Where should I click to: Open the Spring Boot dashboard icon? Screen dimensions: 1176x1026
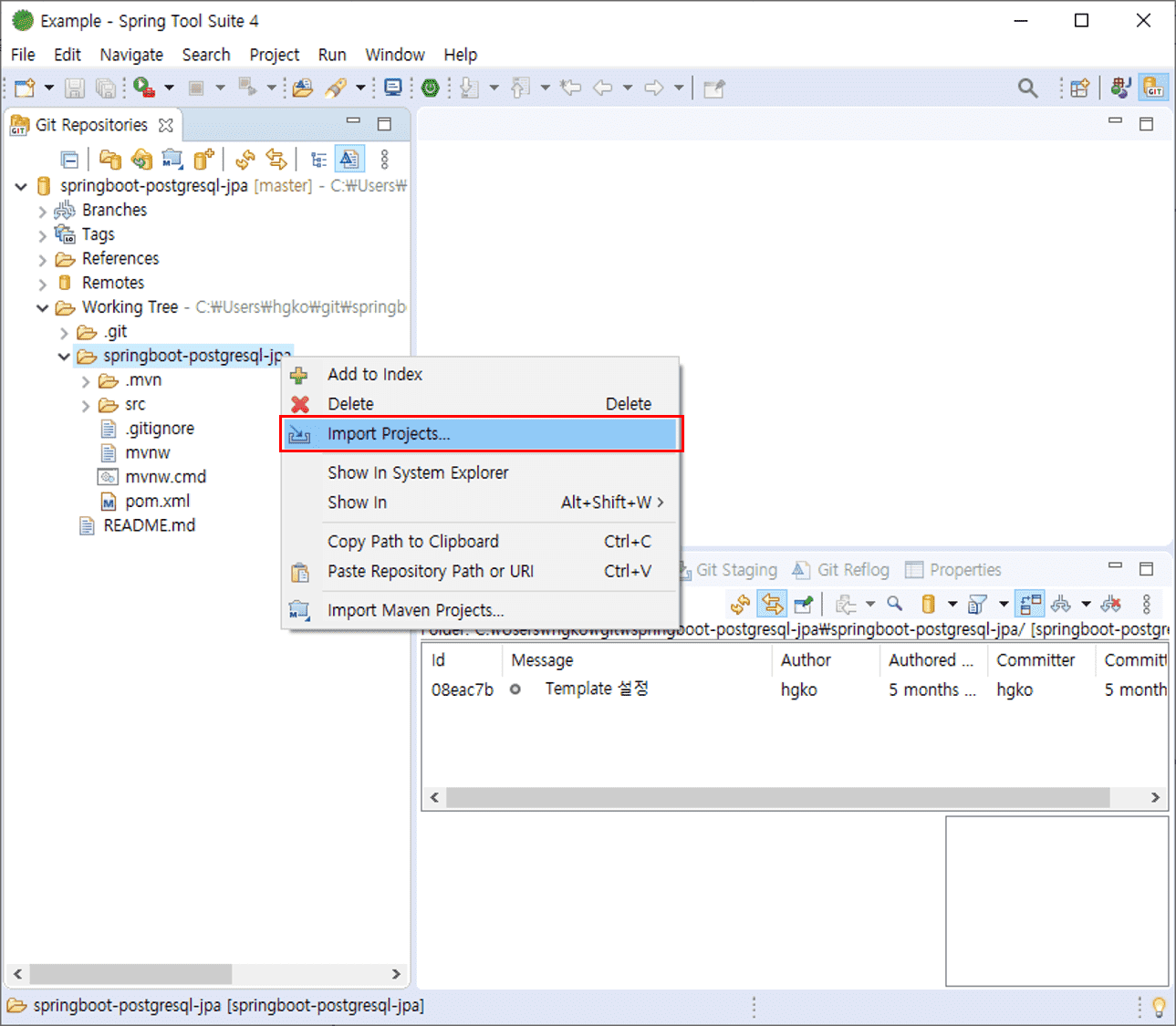click(x=431, y=88)
